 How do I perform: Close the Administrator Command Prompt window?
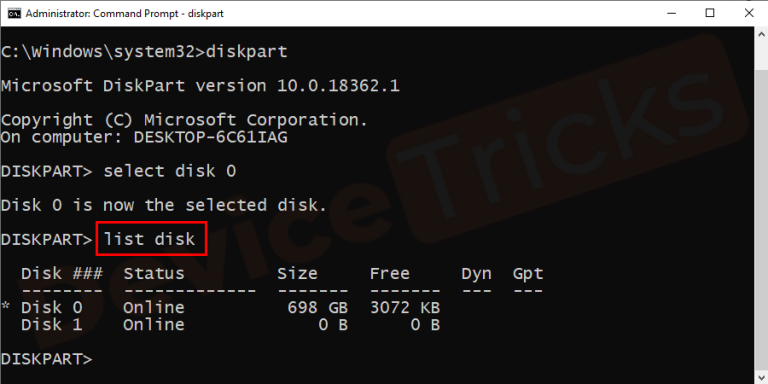[x=748, y=13]
